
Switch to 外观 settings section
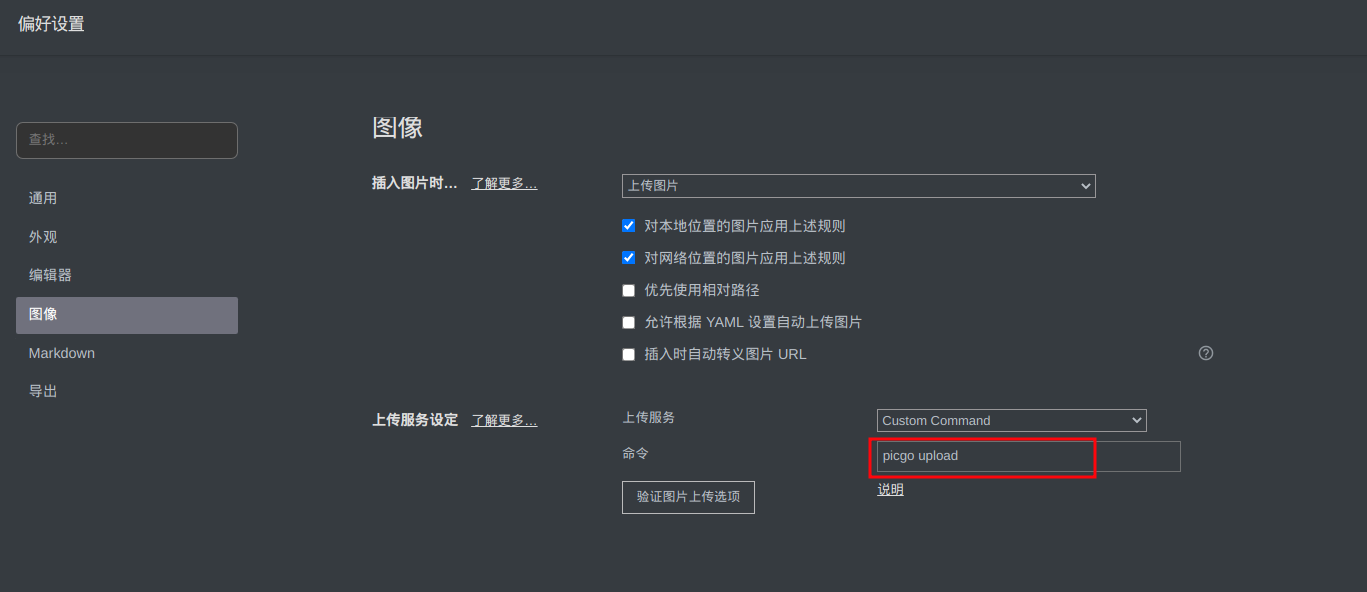coord(43,237)
